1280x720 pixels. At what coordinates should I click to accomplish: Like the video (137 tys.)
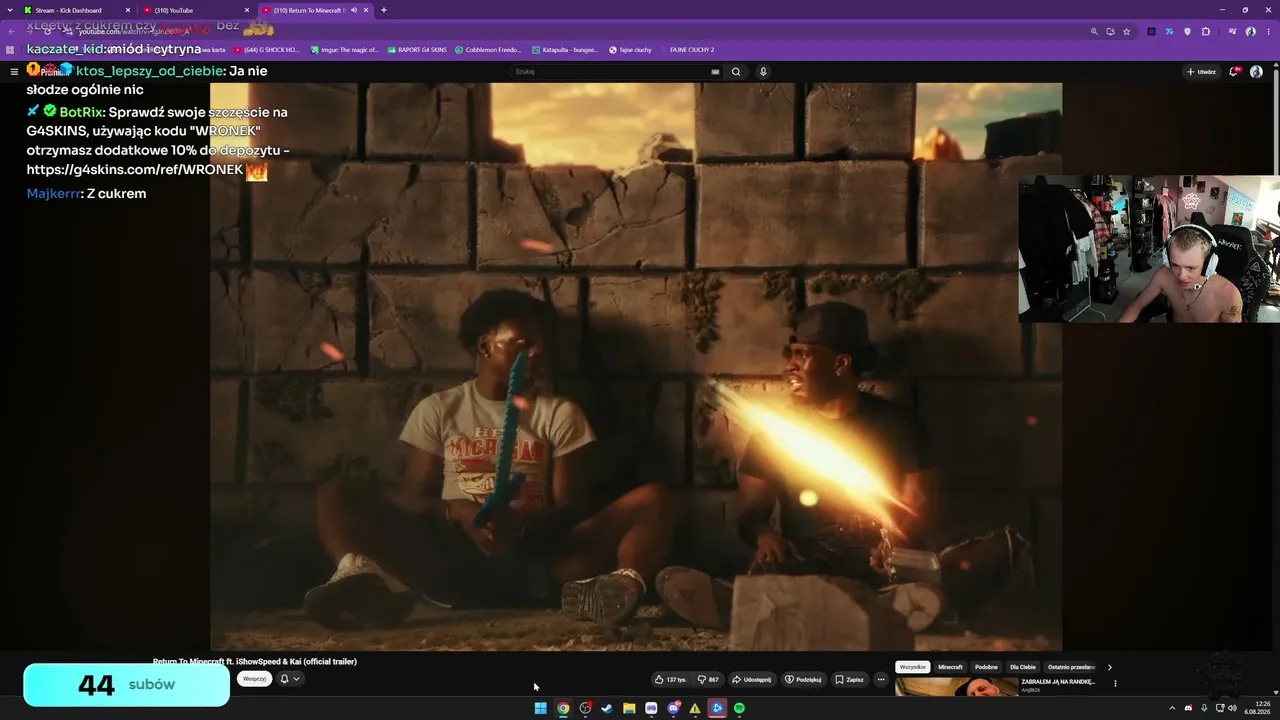pyautogui.click(x=670, y=679)
